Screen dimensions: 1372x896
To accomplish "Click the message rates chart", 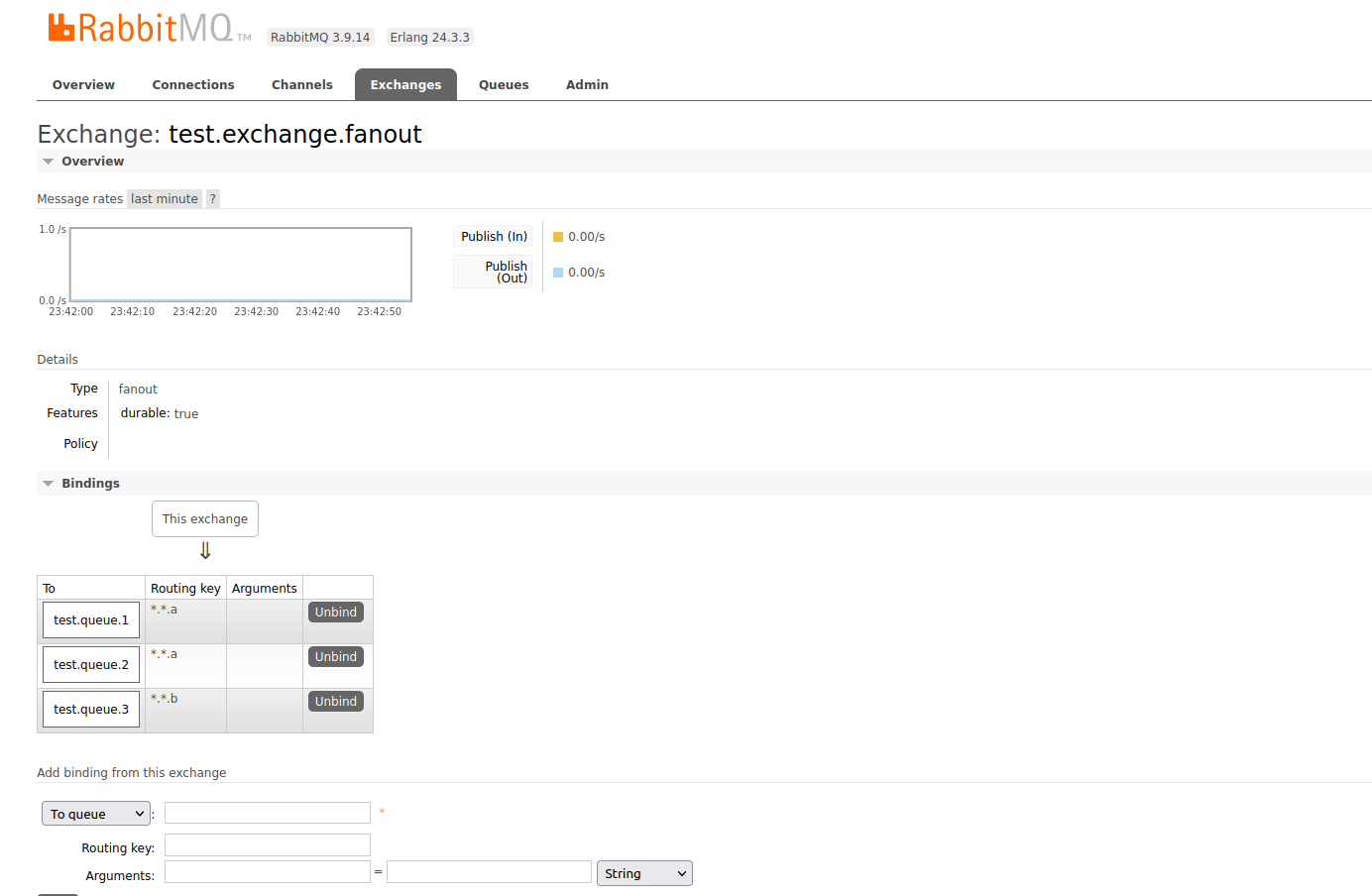I will [x=241, y=265].
